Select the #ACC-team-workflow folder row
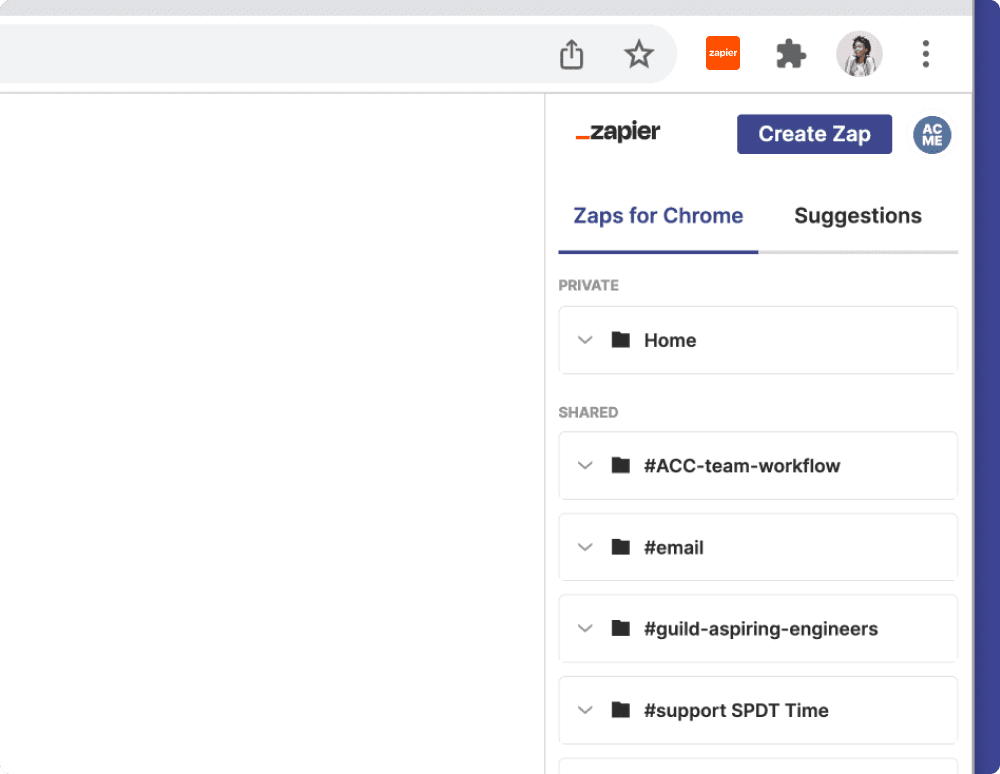 click(758, 466)
